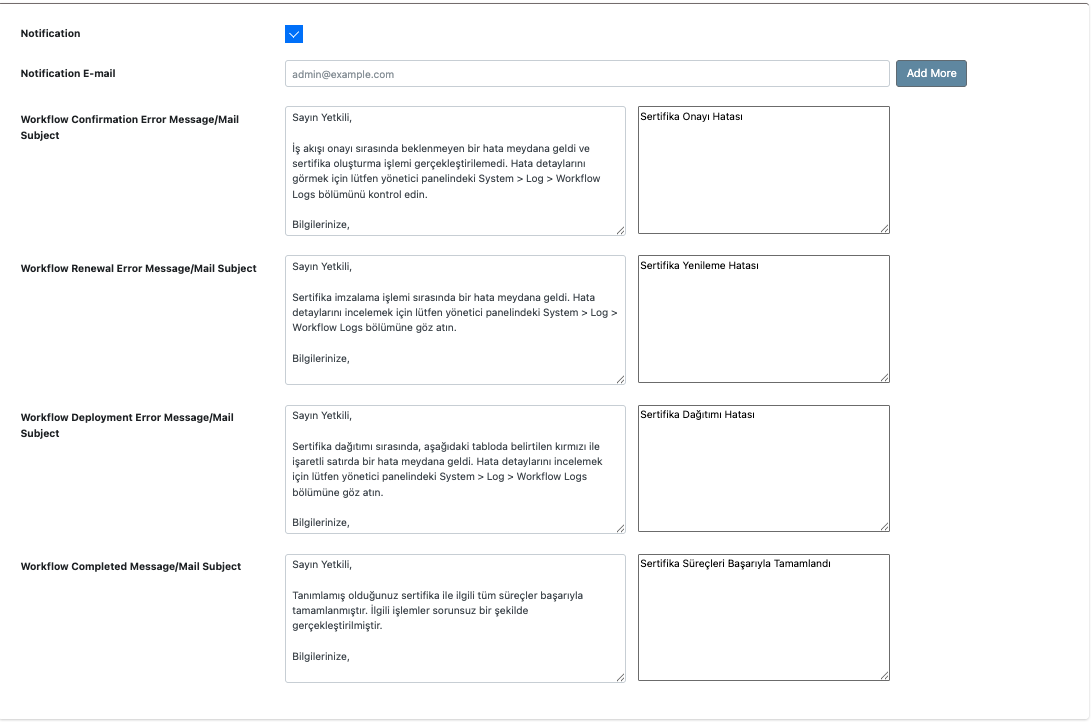Click the resize grip of the "Sertifika Yenileme Hatası" box

[885, 377]
